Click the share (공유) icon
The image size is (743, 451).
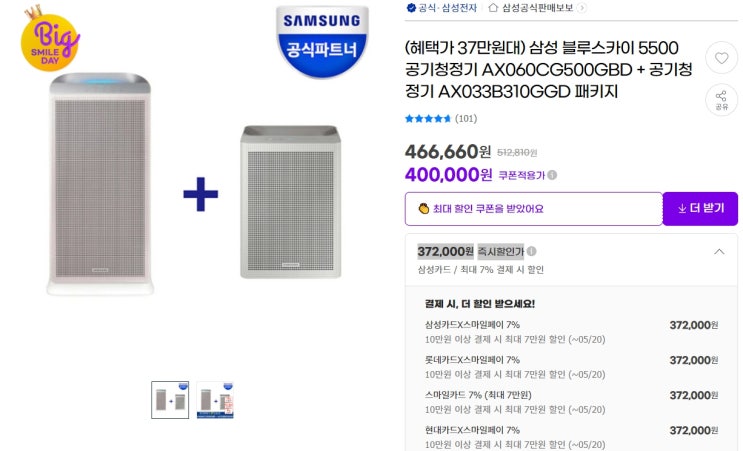[720, 98]
